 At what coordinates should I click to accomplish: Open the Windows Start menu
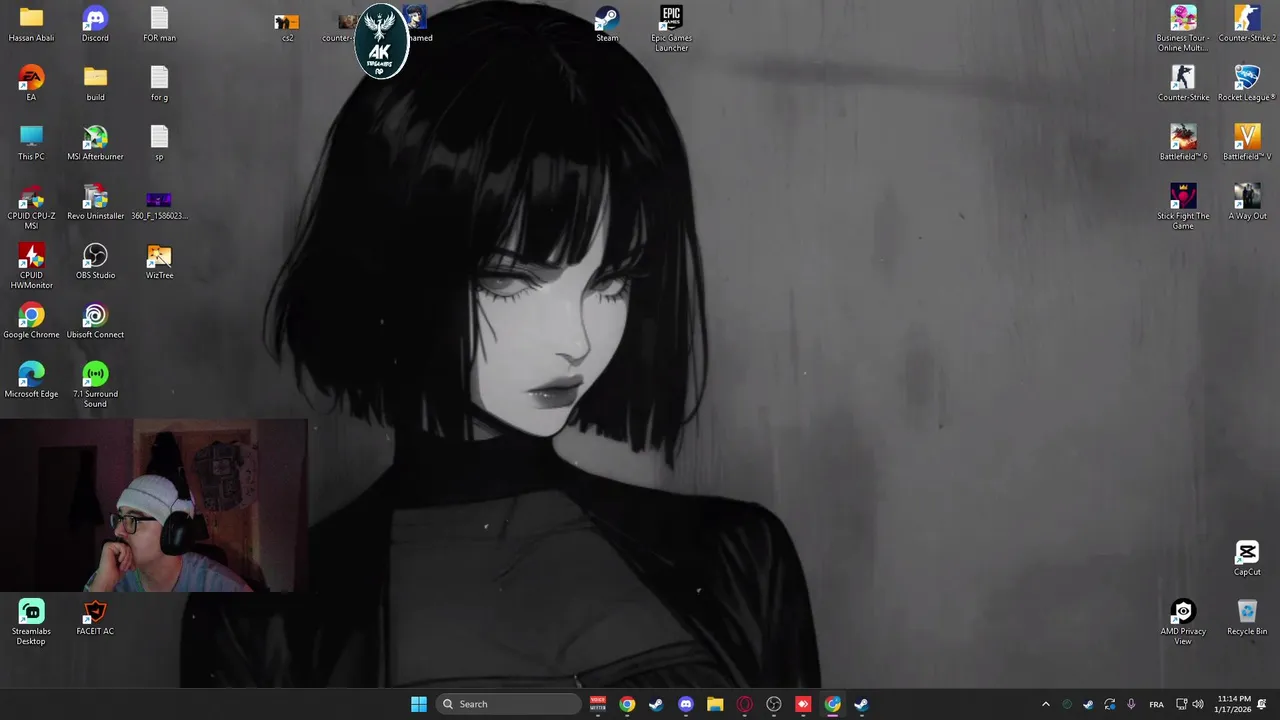pyautogui.click(x=419, y=704)
